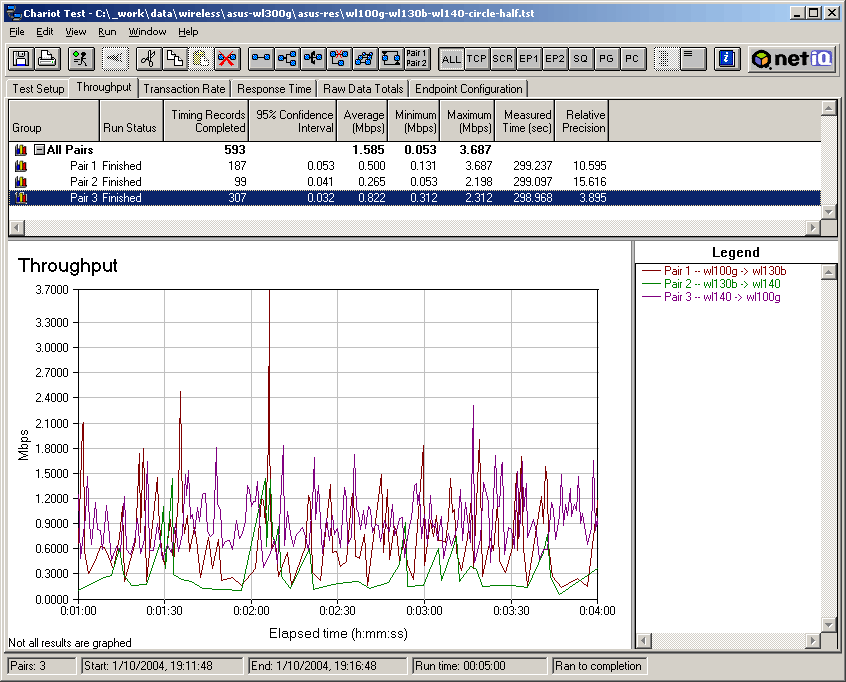Collapse the All Pairs group tree

click(x=39, y=150)
